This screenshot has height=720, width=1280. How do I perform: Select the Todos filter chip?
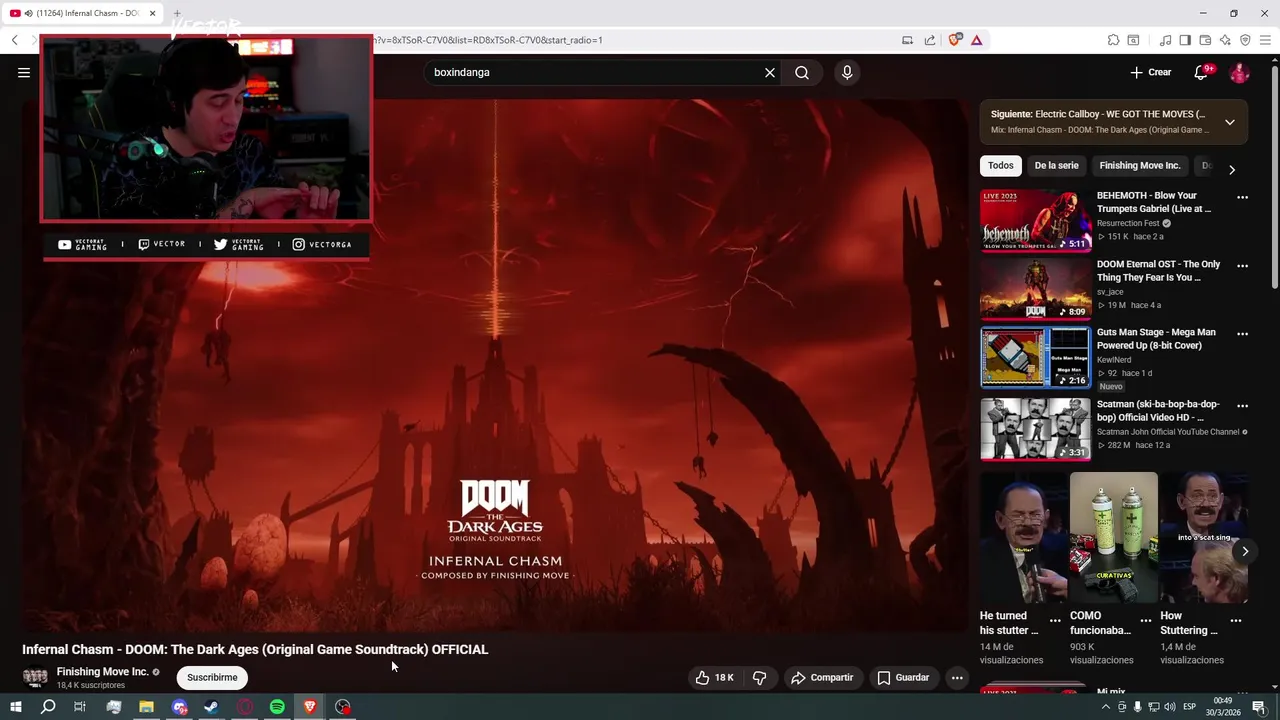(x=1000, y=165)
